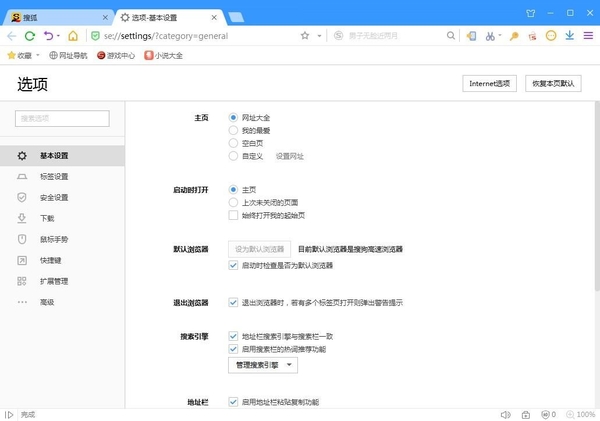The height and width of the screenshot is (421, 600).
Task: Open the undo-close dropdown arrow
Action: [x=57, y=35]
